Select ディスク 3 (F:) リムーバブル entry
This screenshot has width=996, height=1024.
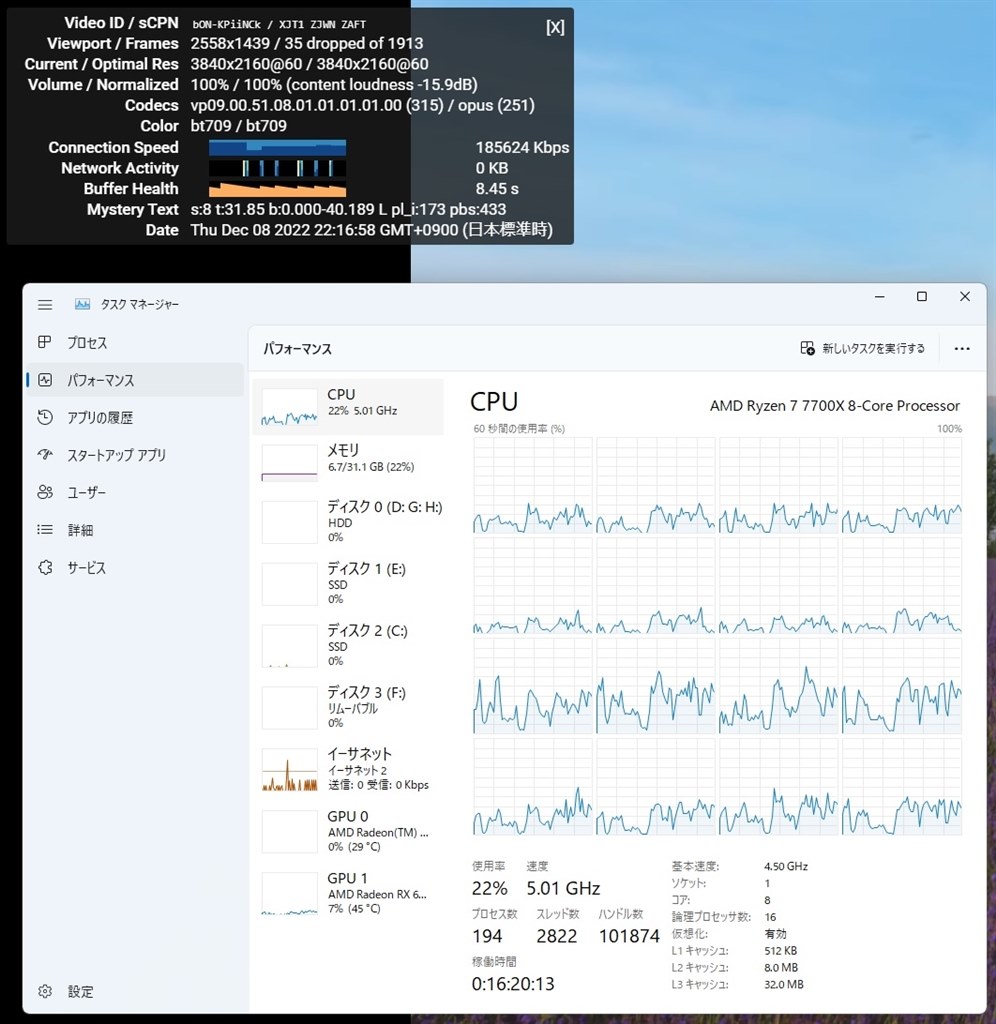point(348,707)
